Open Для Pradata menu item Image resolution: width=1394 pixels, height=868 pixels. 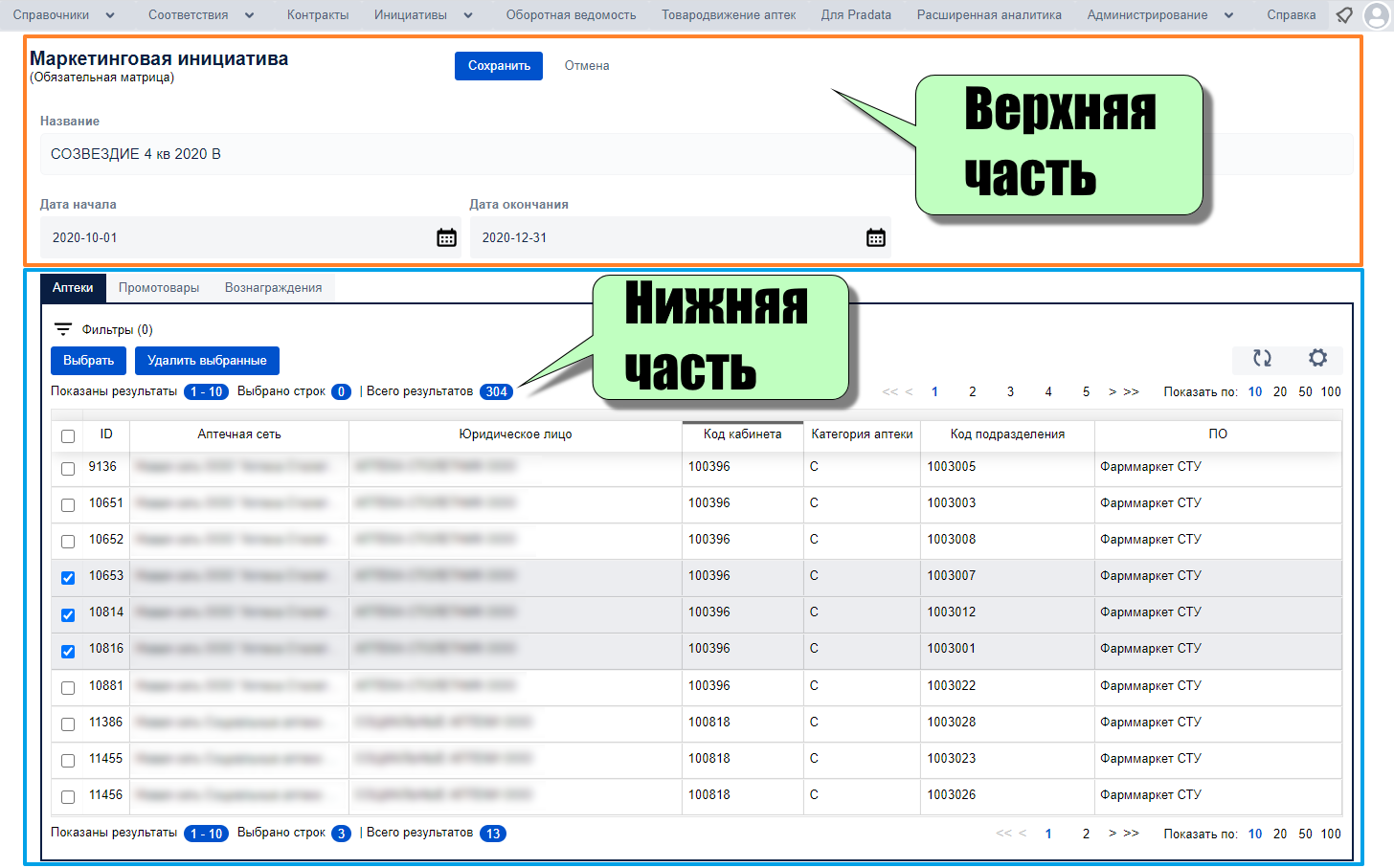[x=856, y=15]
